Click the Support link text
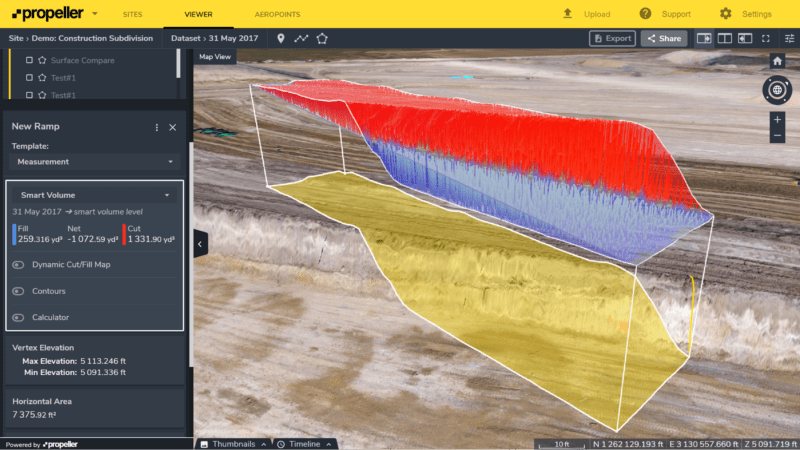 [676, 14]
